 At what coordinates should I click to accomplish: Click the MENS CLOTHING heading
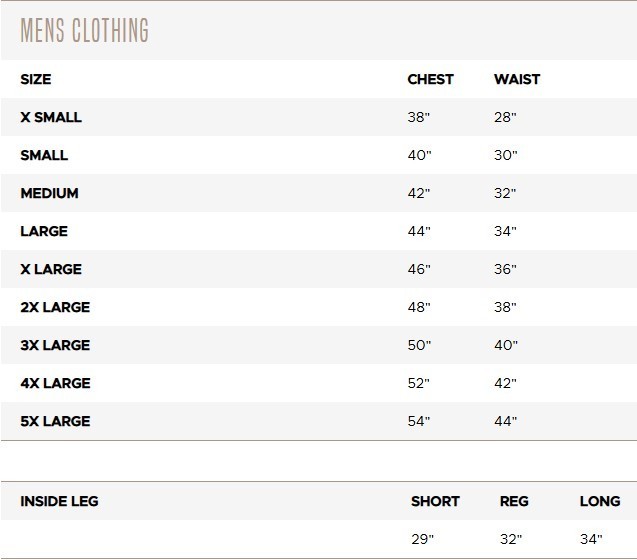[x=84, y=30]
